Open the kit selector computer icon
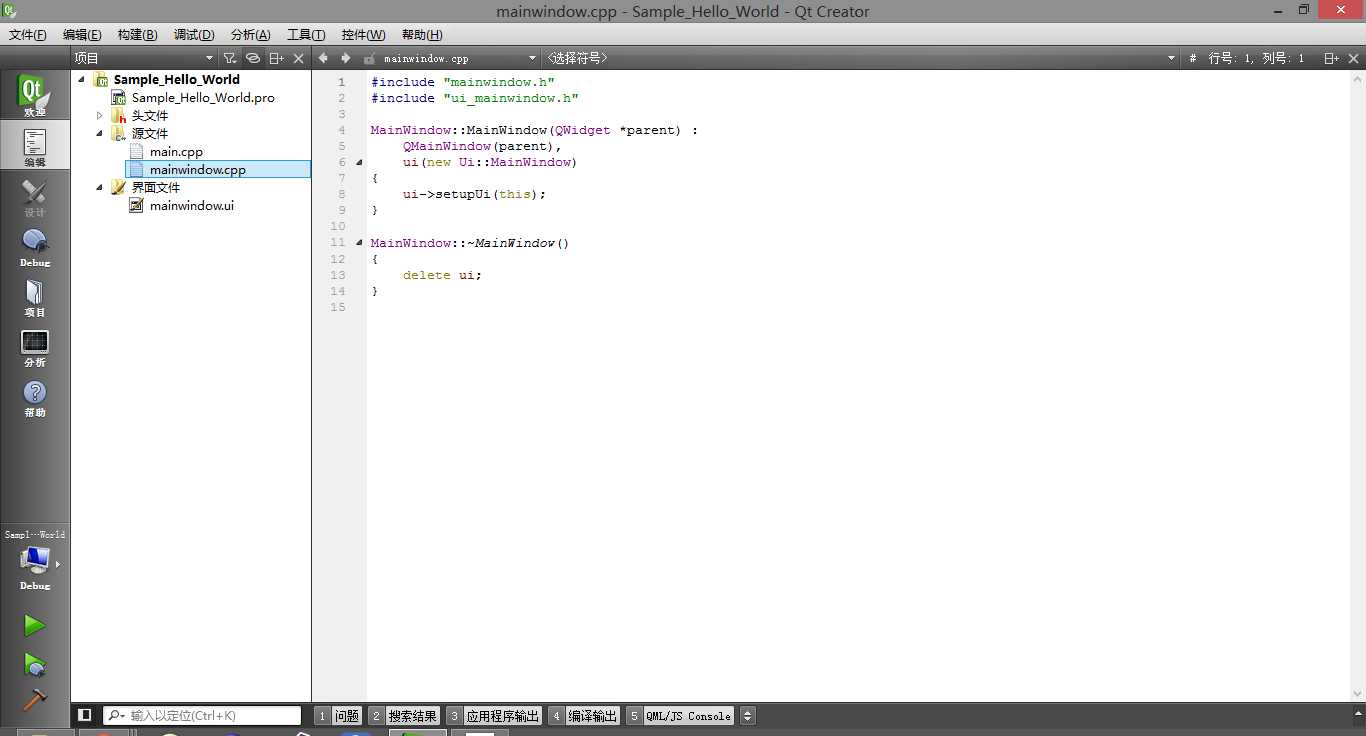The width and height of the screenshot is (1366, 736). coord(34,560)
